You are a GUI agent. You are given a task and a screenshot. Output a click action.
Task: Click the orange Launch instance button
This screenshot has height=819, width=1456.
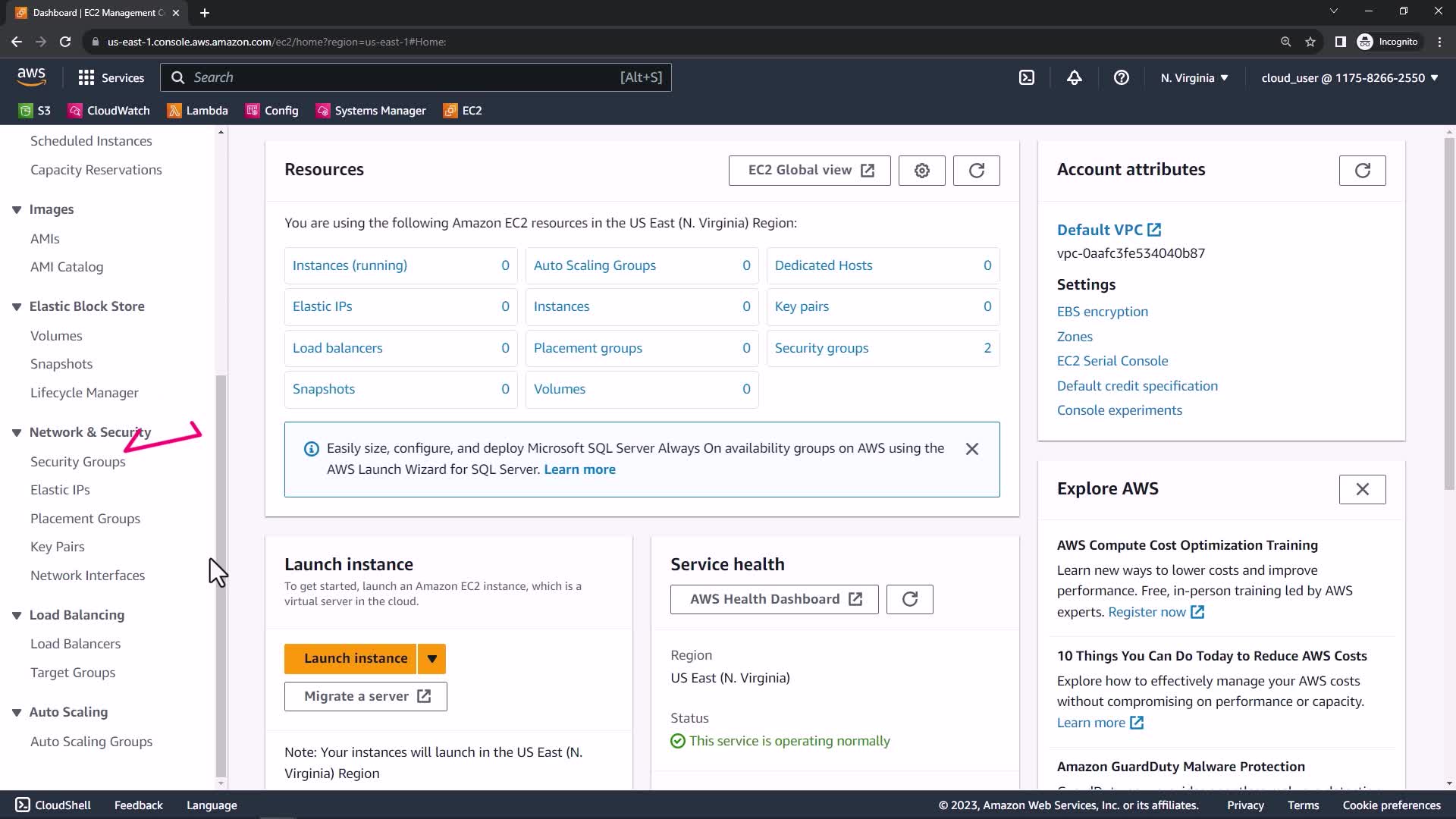point(350,658)
